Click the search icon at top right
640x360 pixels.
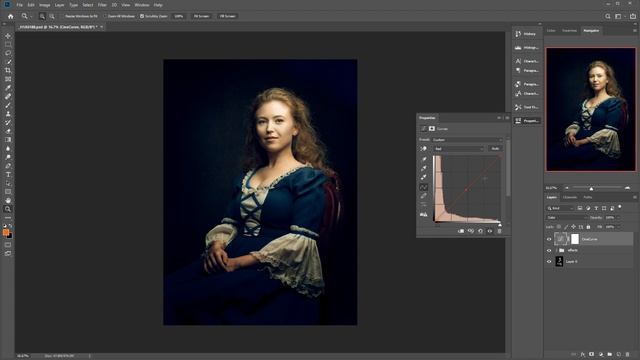(608, 16)
